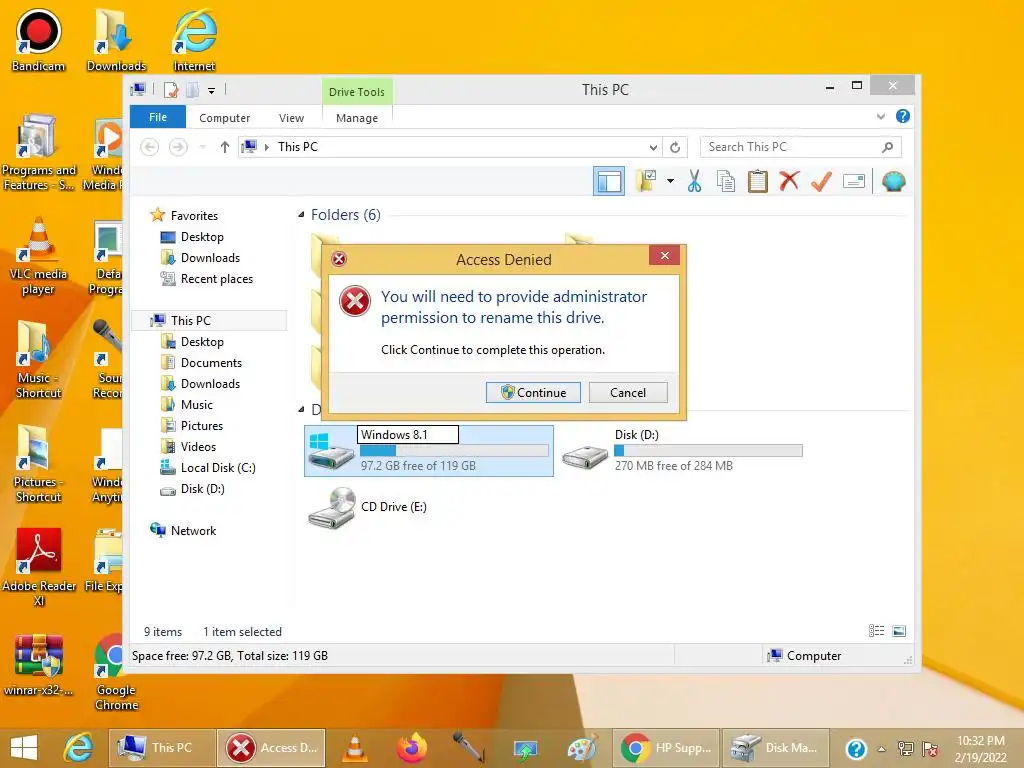Select Videos in the navigation pane

coord(198,447)
